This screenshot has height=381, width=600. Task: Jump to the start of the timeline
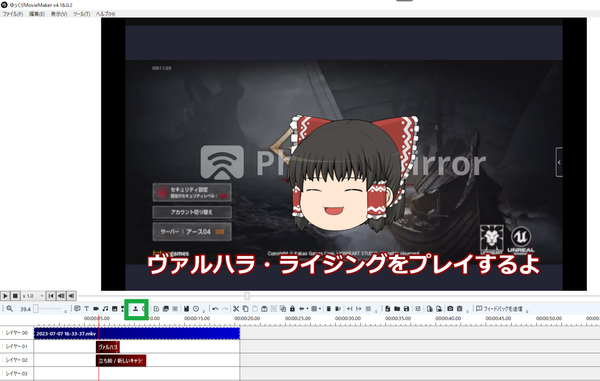click(x=51, y=296)
